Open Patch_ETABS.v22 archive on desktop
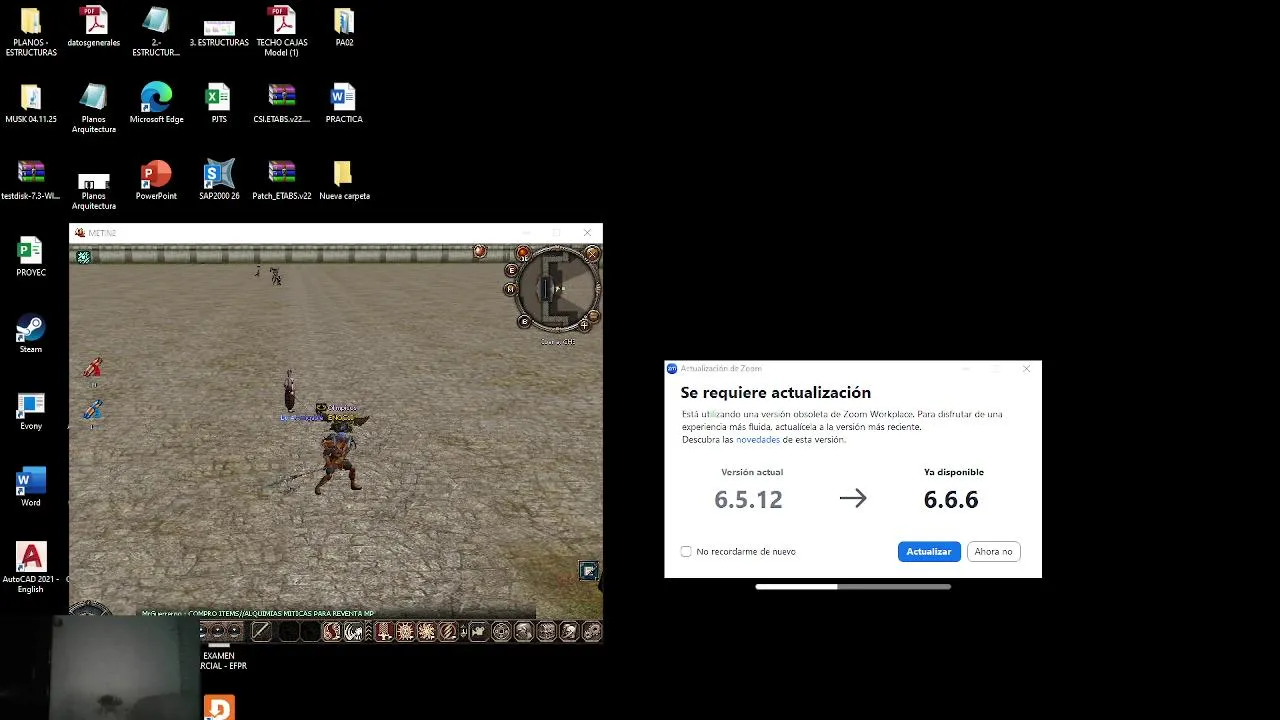 click(282, 181)
